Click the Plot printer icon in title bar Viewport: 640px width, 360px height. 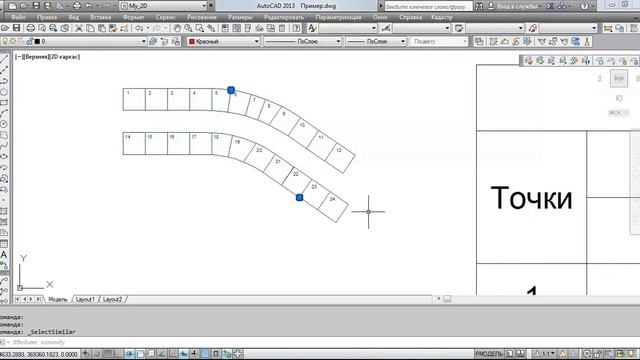pos(77,6)
